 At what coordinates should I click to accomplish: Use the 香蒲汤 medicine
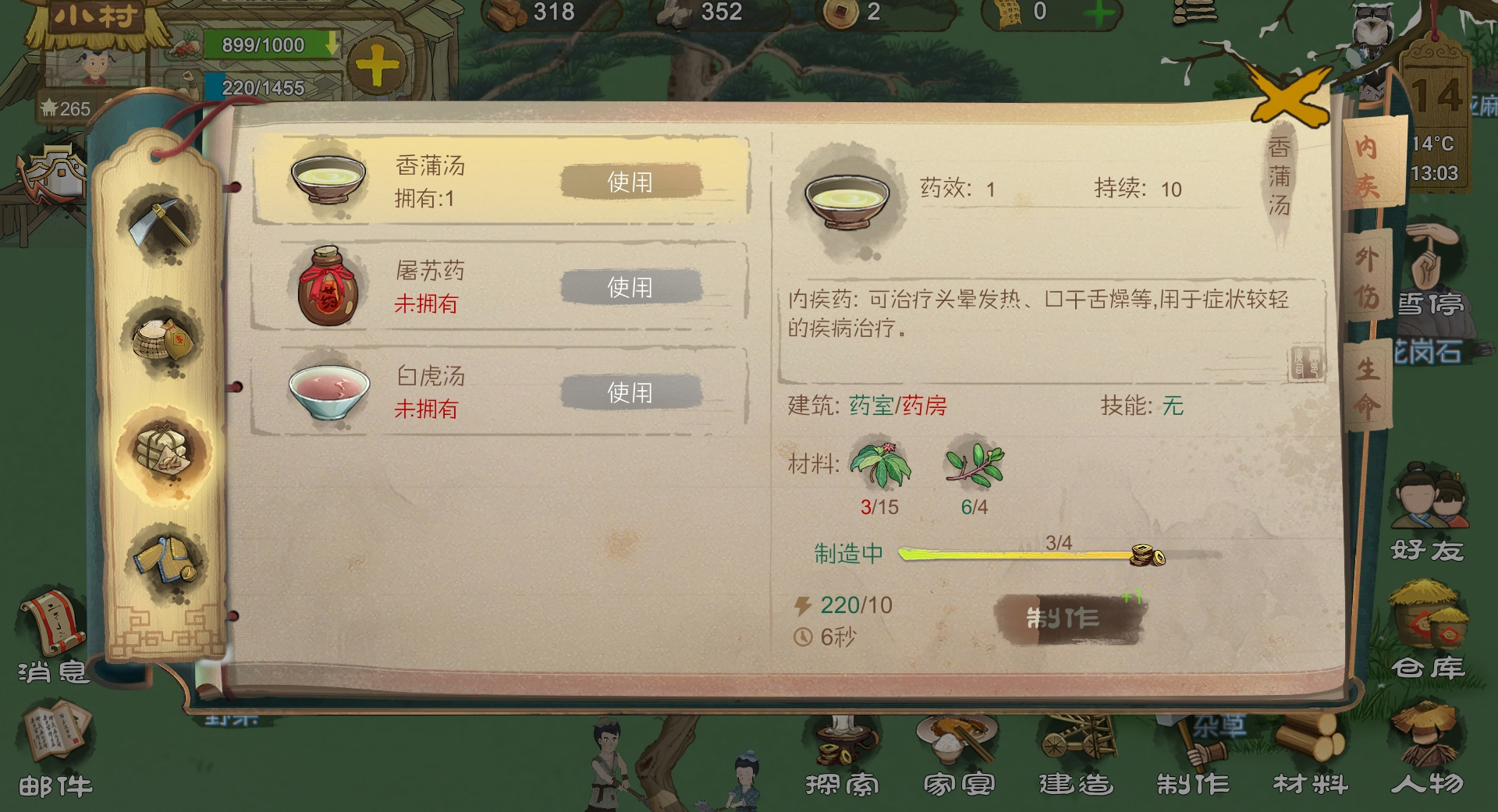(x=630, y=182)
